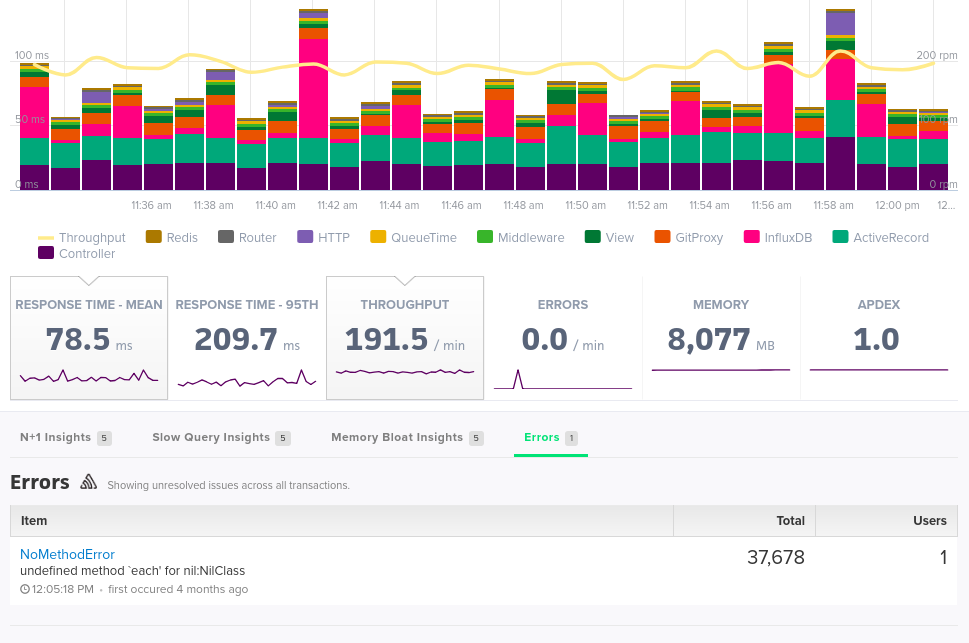Click the error message "undefined method `each' for nil:NilClass"
The height and width of the screenshot is (643, 969).
click(x=133, y=571)
